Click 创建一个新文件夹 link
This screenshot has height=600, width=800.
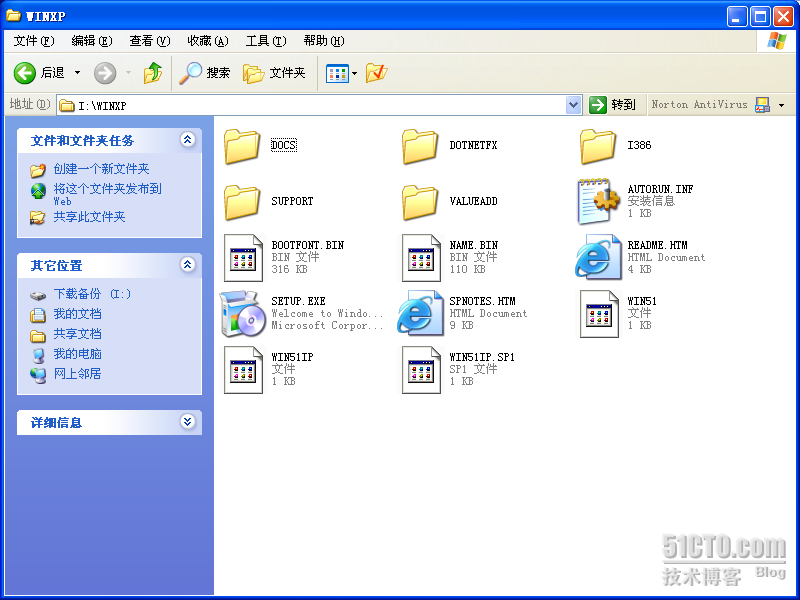[x=101, y=169]
